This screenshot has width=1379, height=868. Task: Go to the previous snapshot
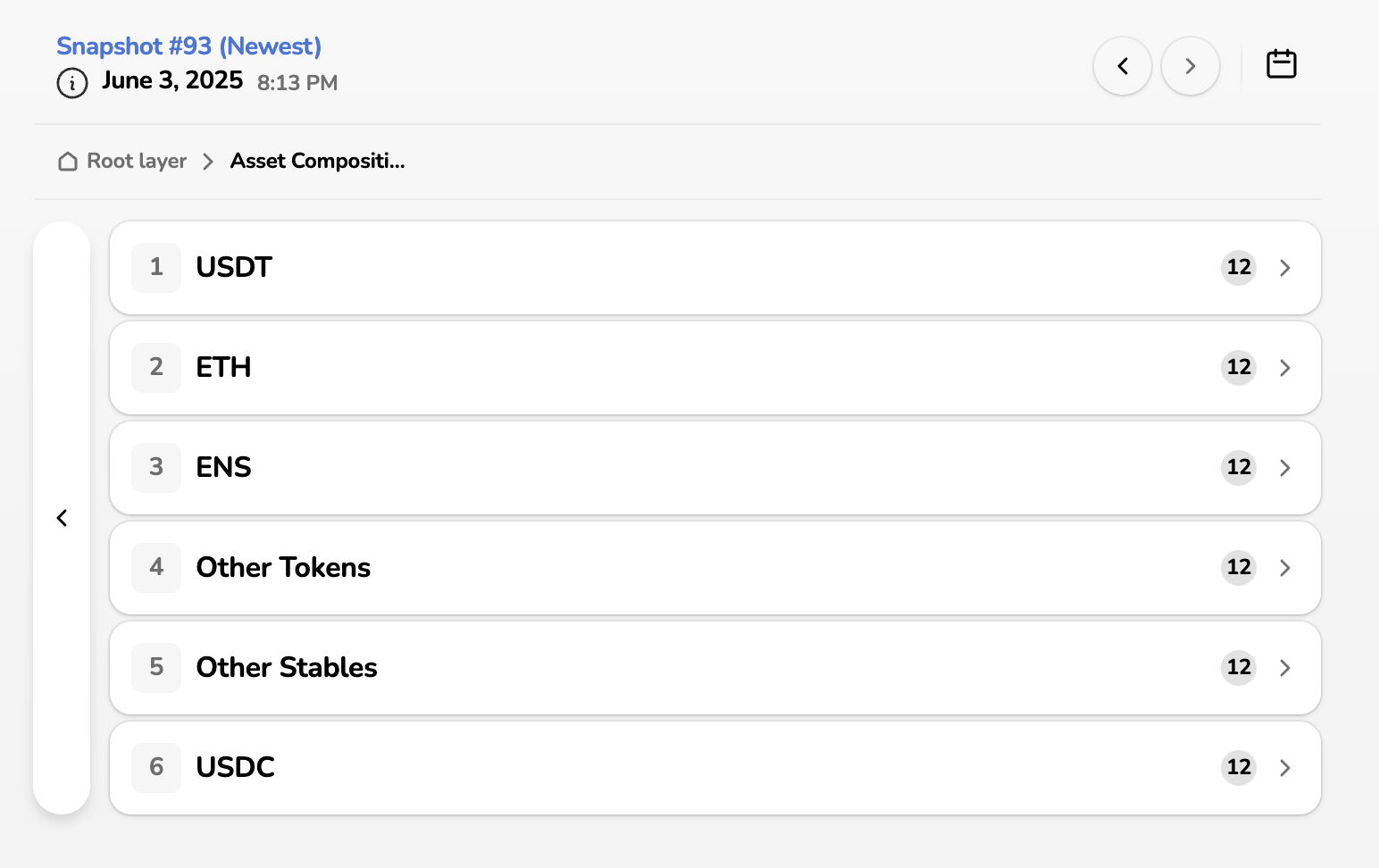[1123, 66]
